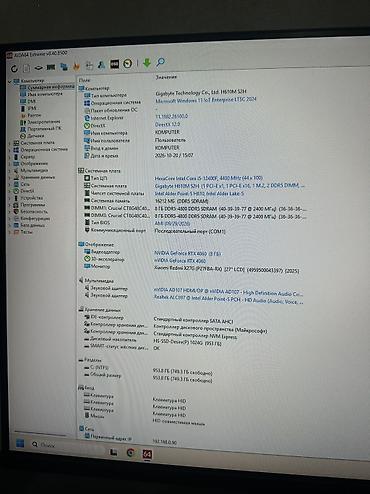Open the Intel Alder Point-S chipset link
The height and width of the screenshot is (494, 370).
199,193
